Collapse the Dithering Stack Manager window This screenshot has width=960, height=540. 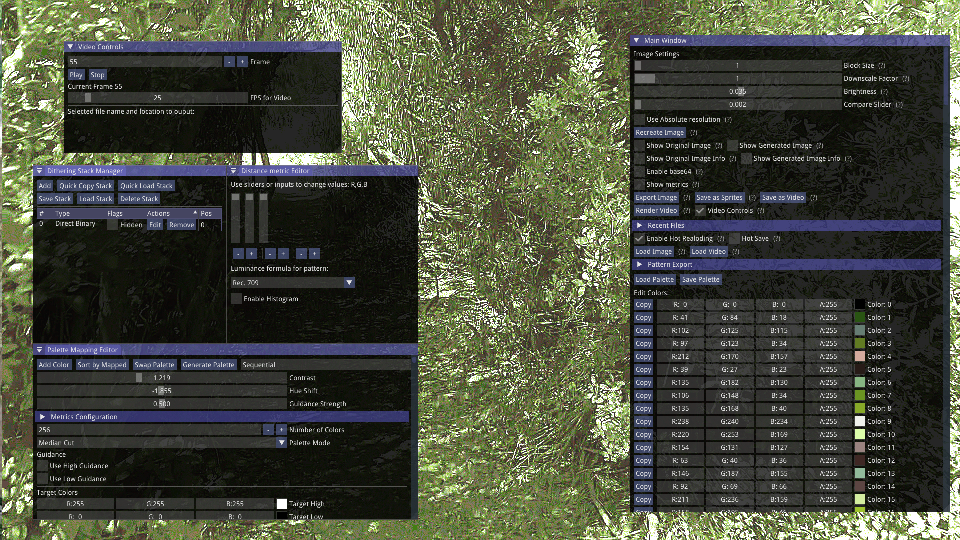tap(40, 171)
